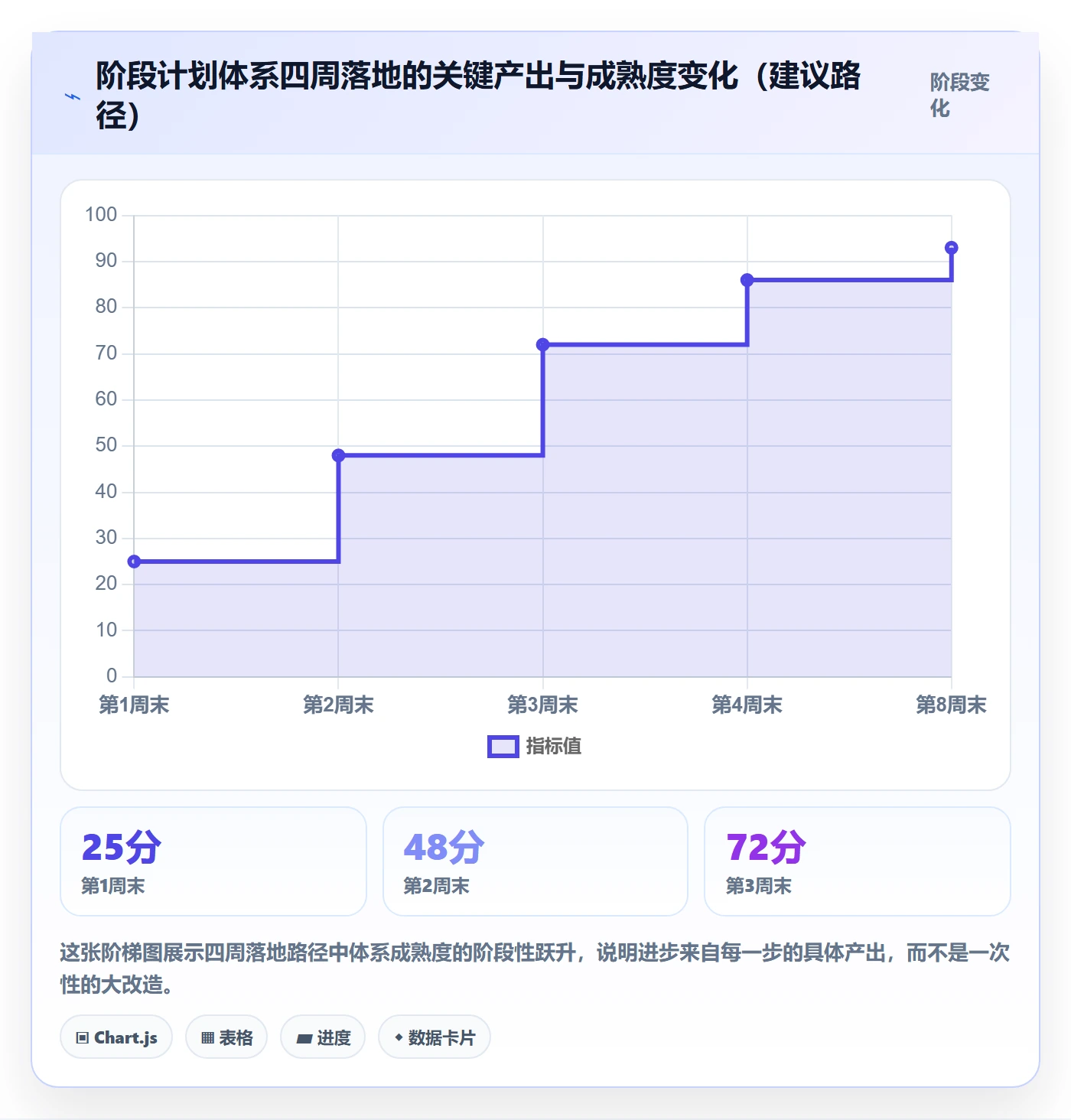Click the 指标值 legend label
Image resolution: width=1071 pixels, height=1120 pixels.
coord(554,747)
